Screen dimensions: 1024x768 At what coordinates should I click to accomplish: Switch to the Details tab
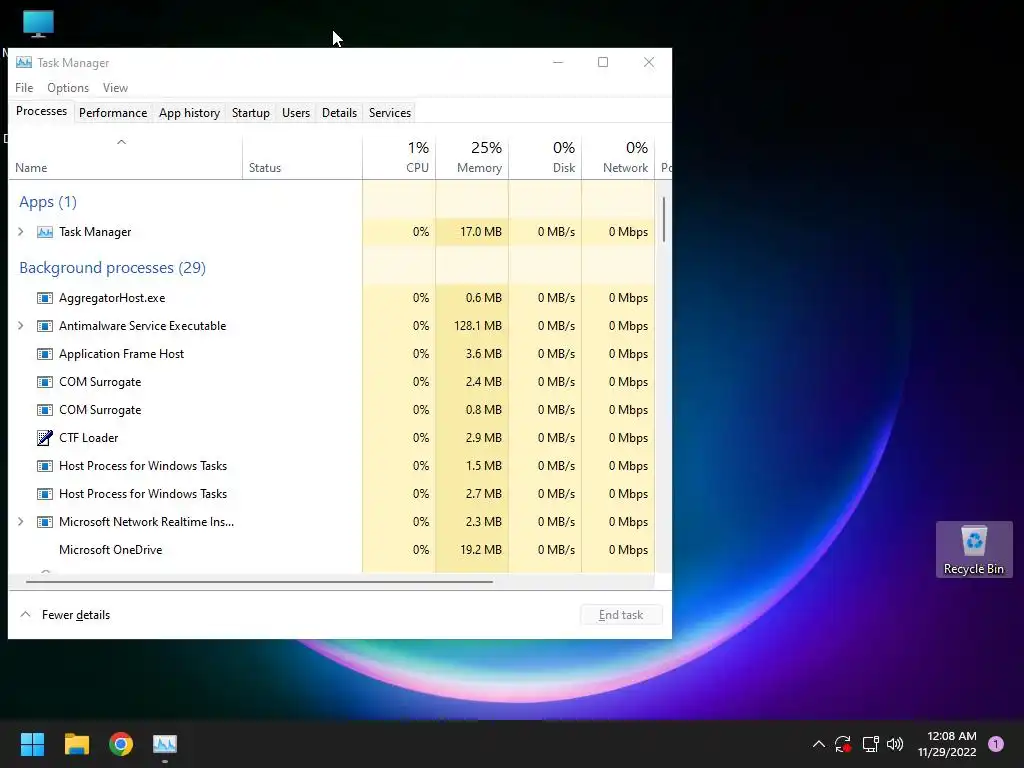340,113
